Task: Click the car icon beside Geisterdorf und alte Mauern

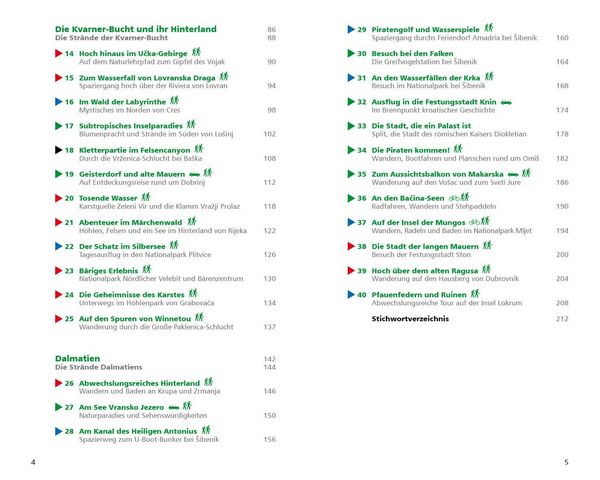Action: (x=195, y=175)
